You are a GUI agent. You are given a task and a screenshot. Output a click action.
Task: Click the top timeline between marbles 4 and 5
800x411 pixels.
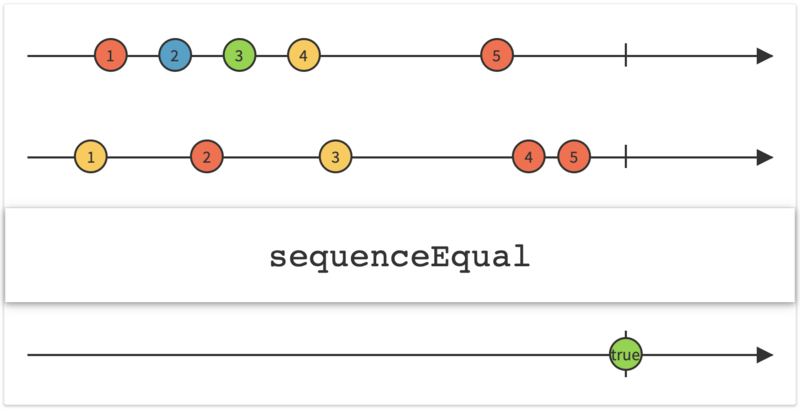pyautogui.click(x=400, y=56)
